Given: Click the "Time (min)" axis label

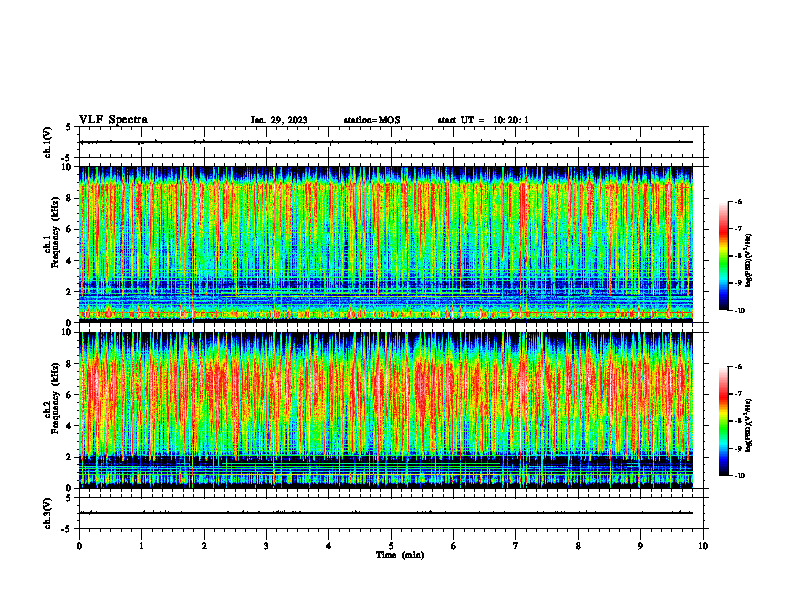Looking at the screenshot, I should [x=400, y=555].
